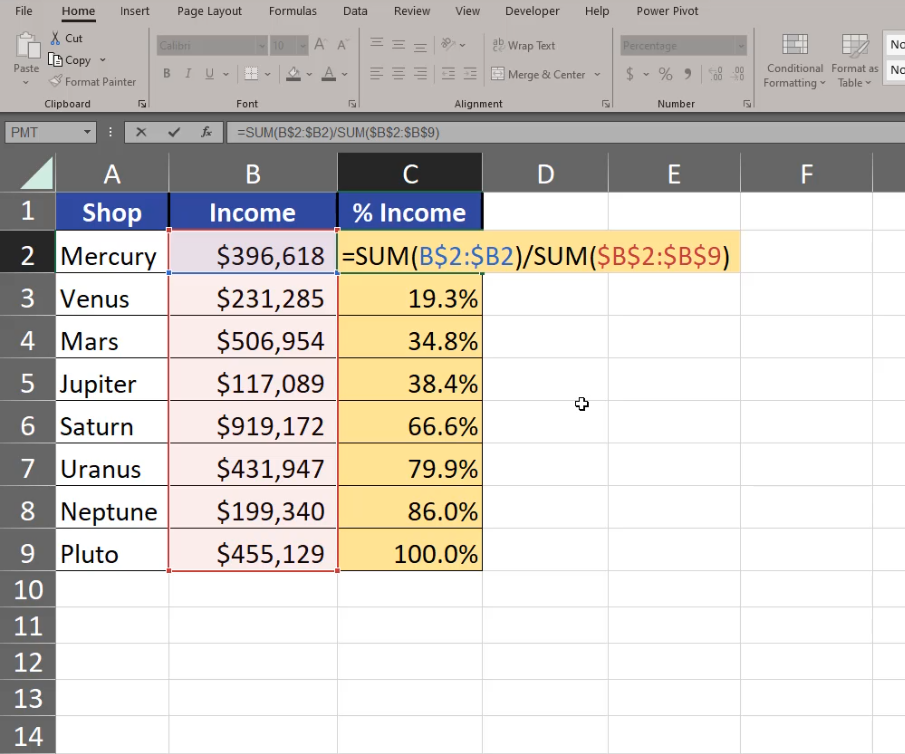This screenshot has height=754, width=905.
Task: Open the Insert Function fx dialog
Action: 206,132
